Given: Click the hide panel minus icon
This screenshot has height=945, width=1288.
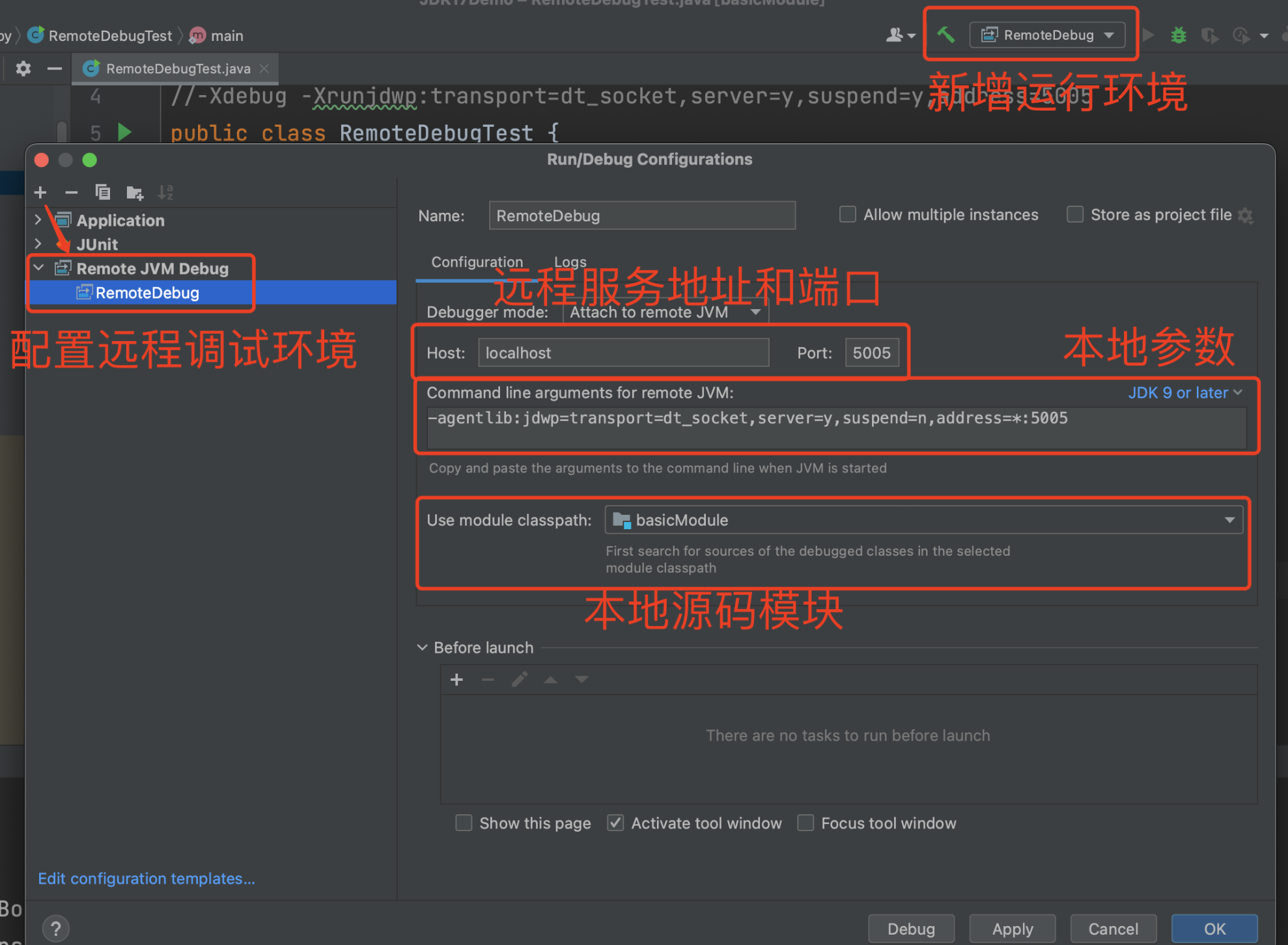Looking at the screenshot, I should (x=55, y=68).
